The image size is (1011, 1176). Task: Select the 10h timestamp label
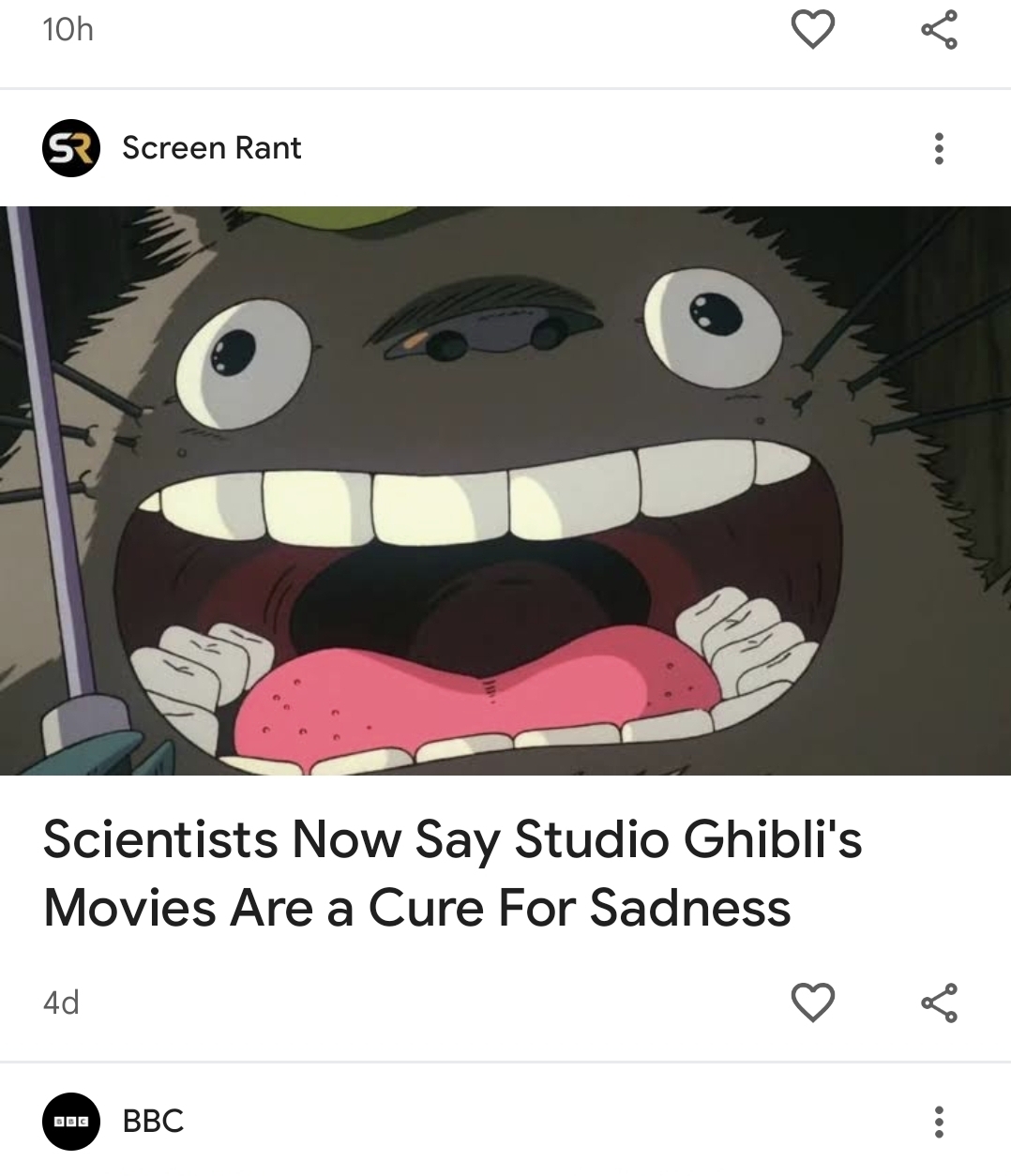coord(68,30)
